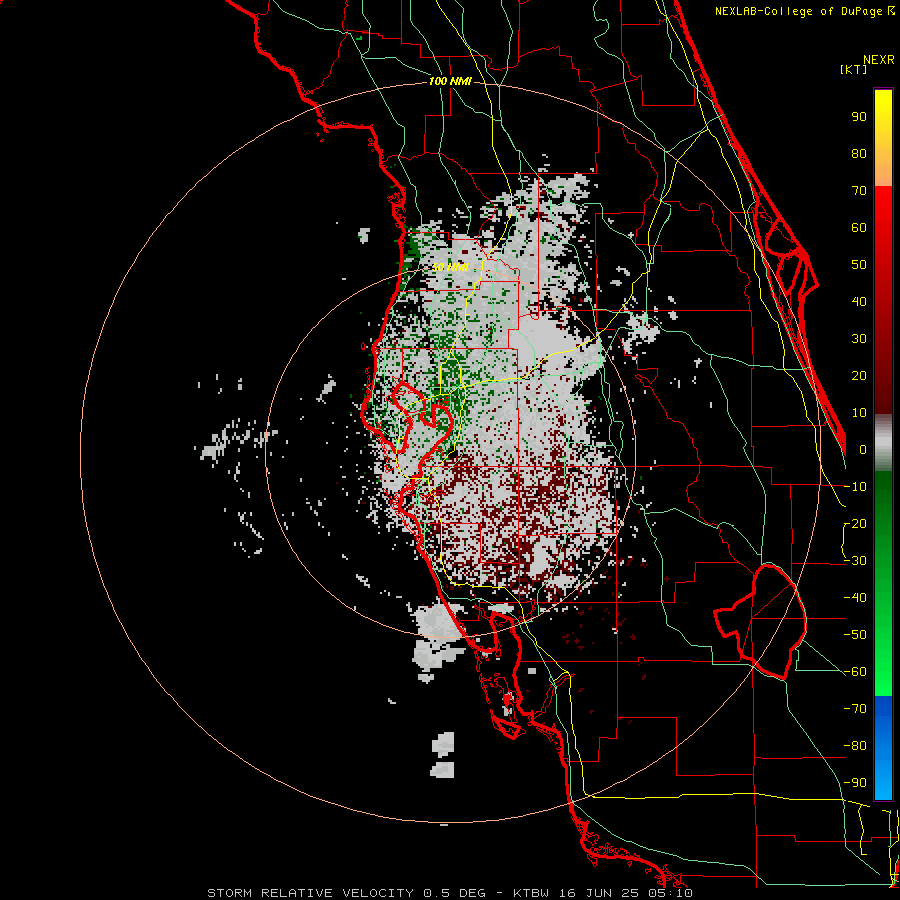This screenshot has width=900, height=900.
Task: Click the positive "10" scale value
Action: point(859,413)
